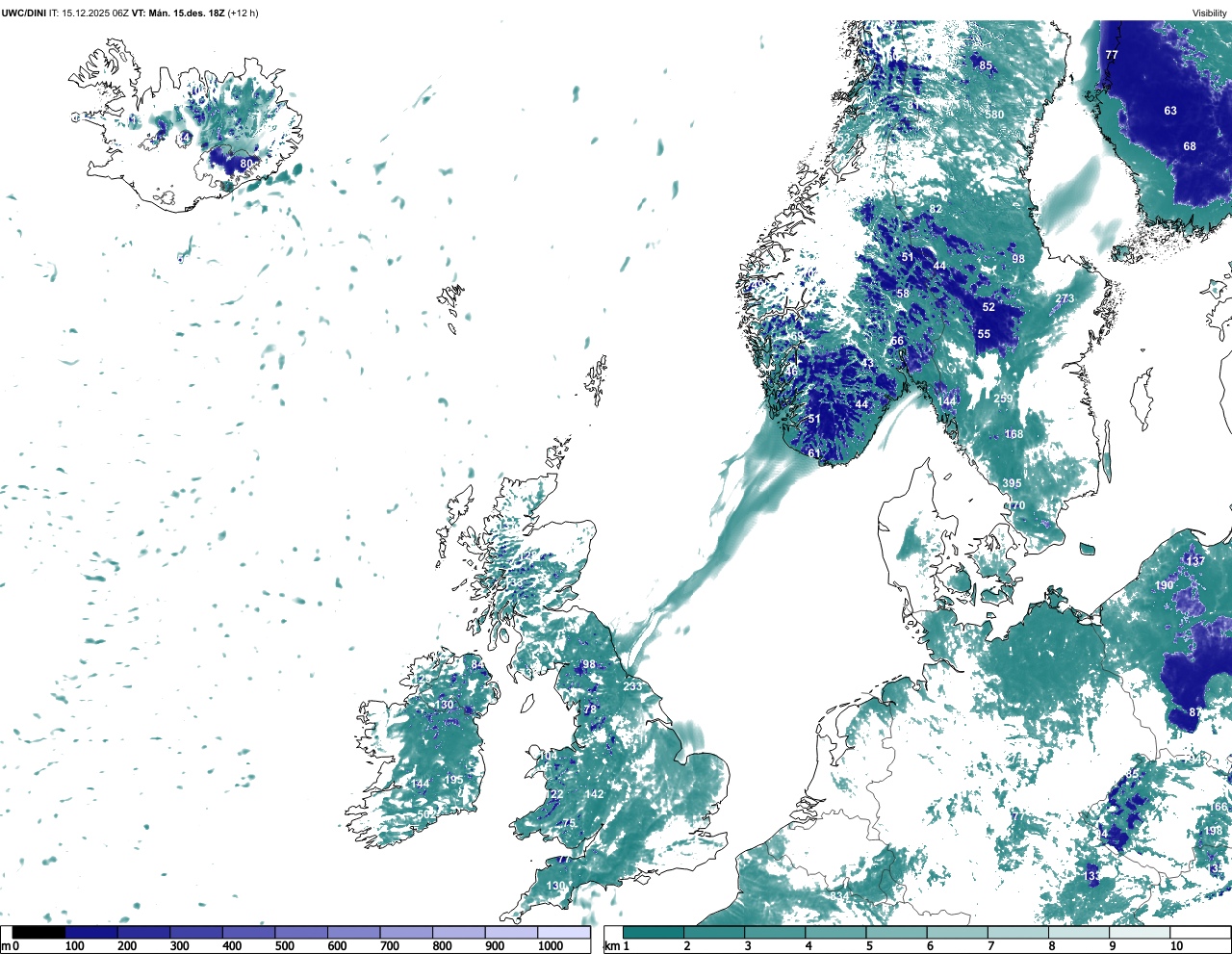1232x954 pixels.
Task: Click the '(+12 h)' forecast offset text
Action: point(243,13)
